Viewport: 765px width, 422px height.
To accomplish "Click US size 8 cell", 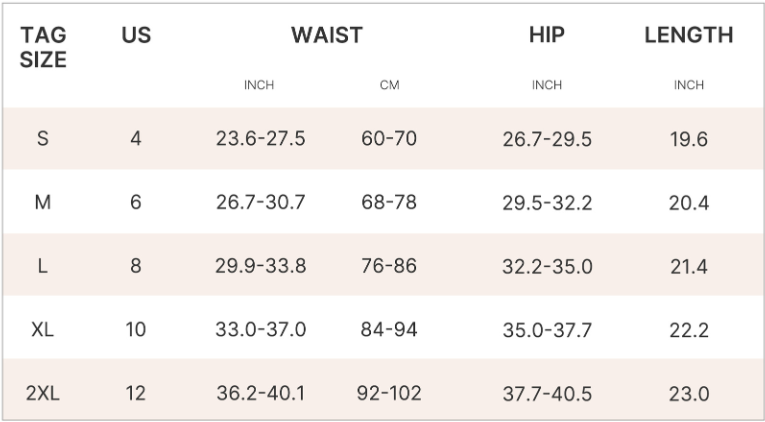I will click(x=135, y=266).
